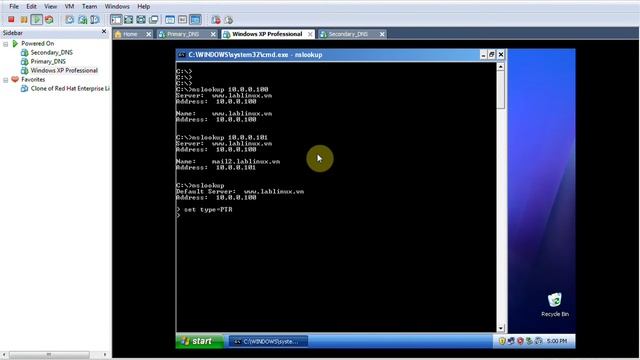Select Primary_DNS in the sidebar
The image size is (640, 360).
click(48, 61)
